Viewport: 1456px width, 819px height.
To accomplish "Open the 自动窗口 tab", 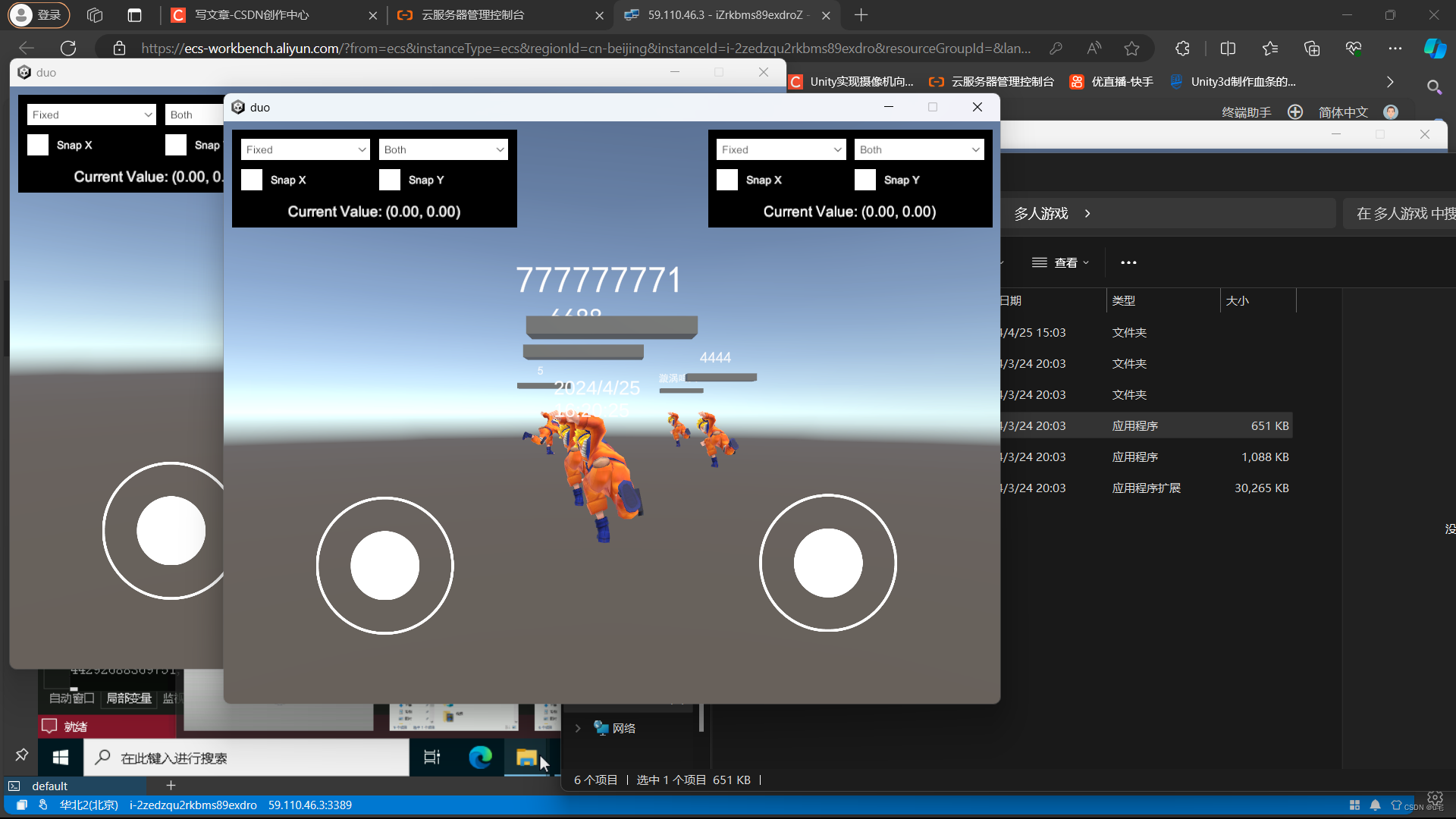I will pos(72,698).
